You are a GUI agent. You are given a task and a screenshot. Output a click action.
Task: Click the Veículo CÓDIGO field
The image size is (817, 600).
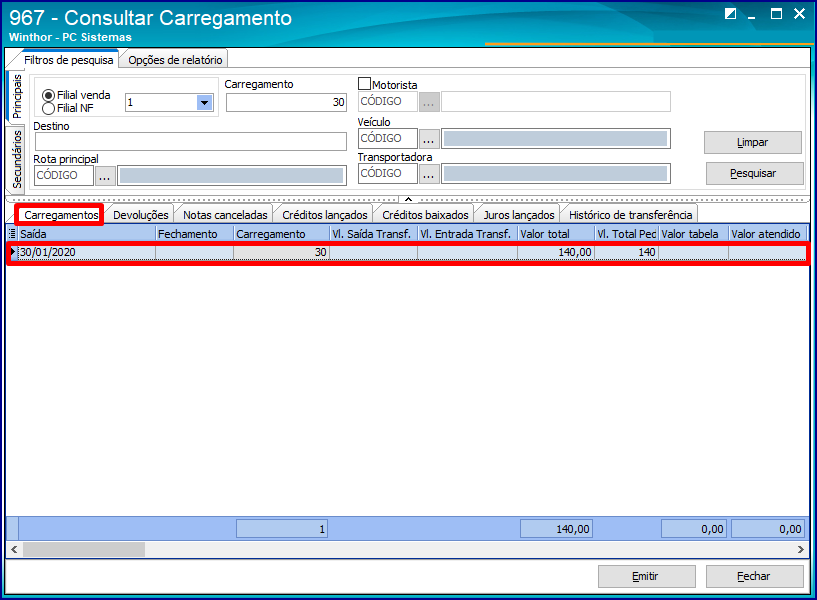(x=388, y=139)
